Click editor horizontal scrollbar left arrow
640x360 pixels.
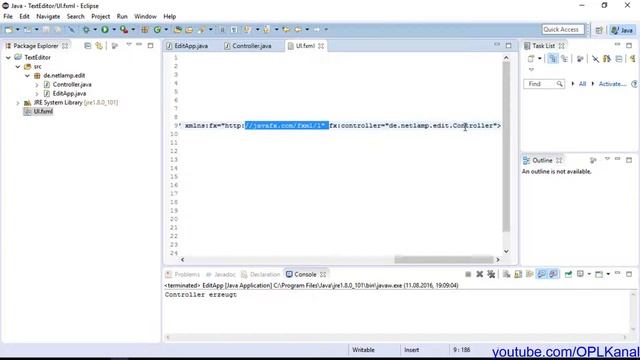click(182, 260)
